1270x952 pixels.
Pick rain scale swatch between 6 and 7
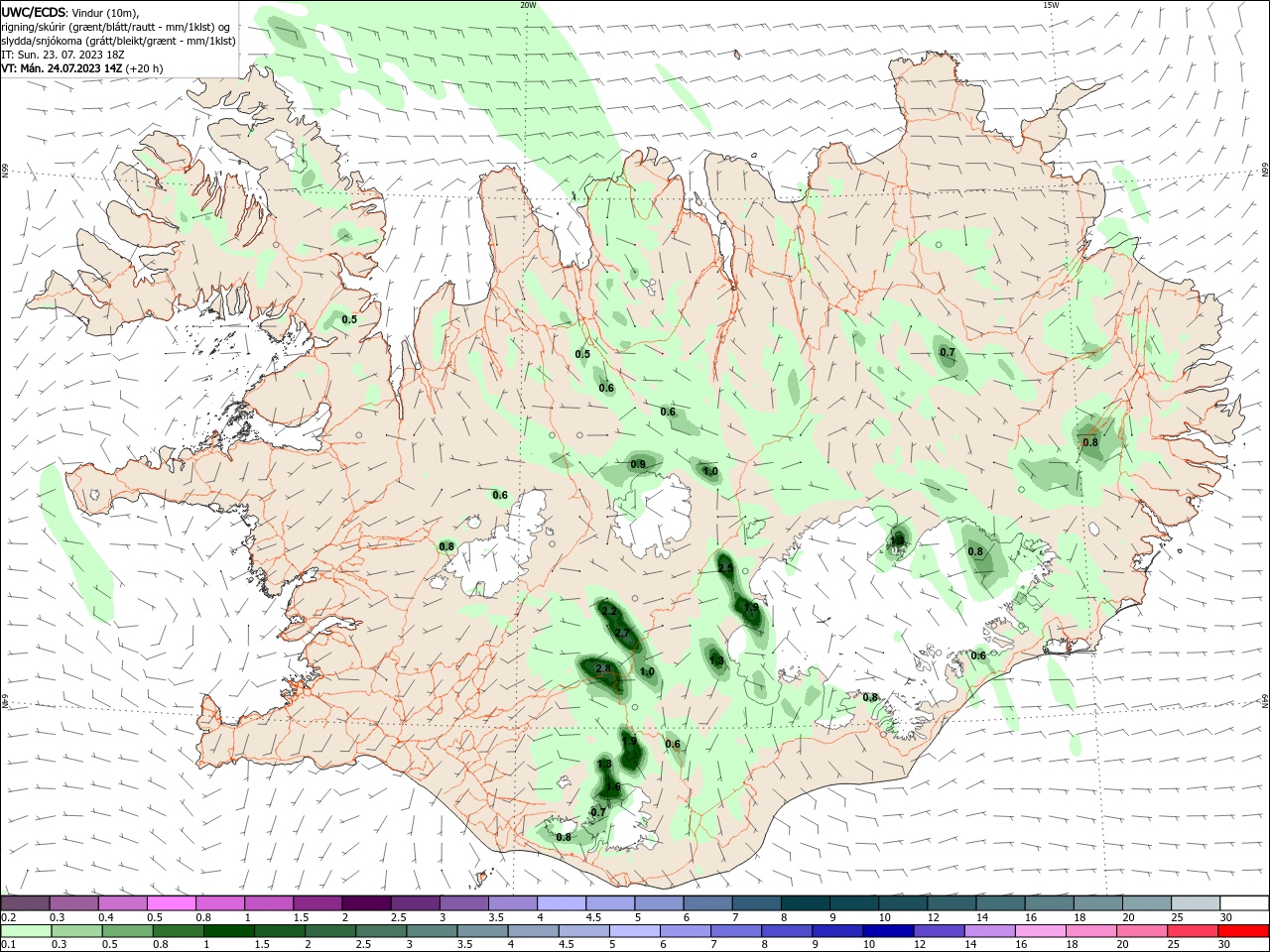click(x=685, y=931)
